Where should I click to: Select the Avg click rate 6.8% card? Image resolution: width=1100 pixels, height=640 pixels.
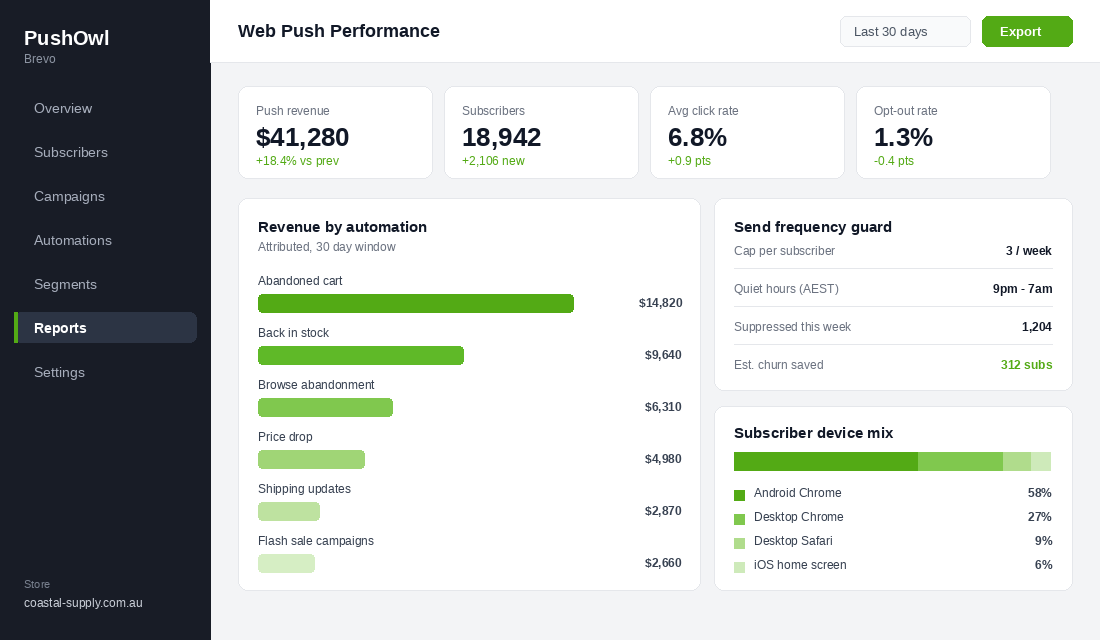click(x=747, y=133)
